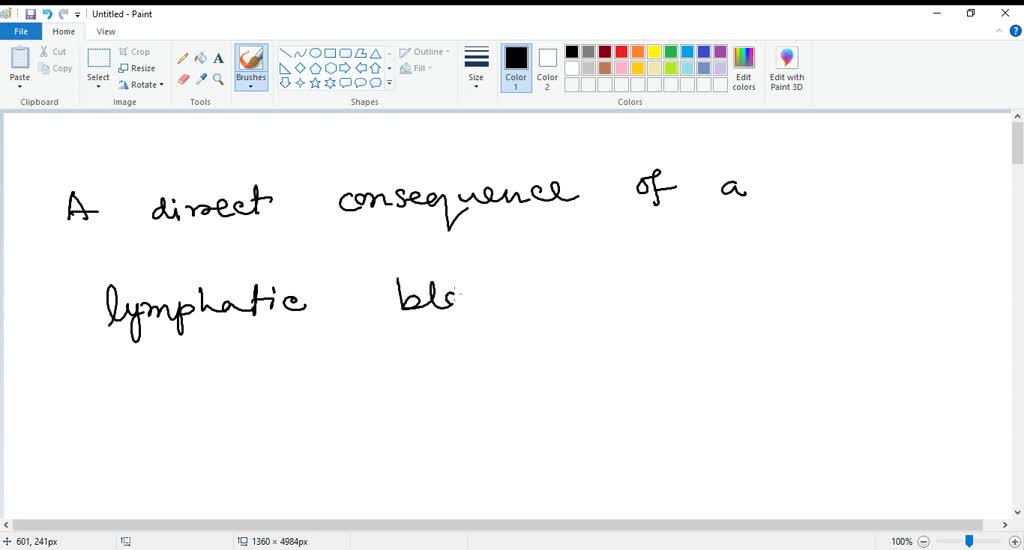Pick the green color swatch

pos(671,52)
